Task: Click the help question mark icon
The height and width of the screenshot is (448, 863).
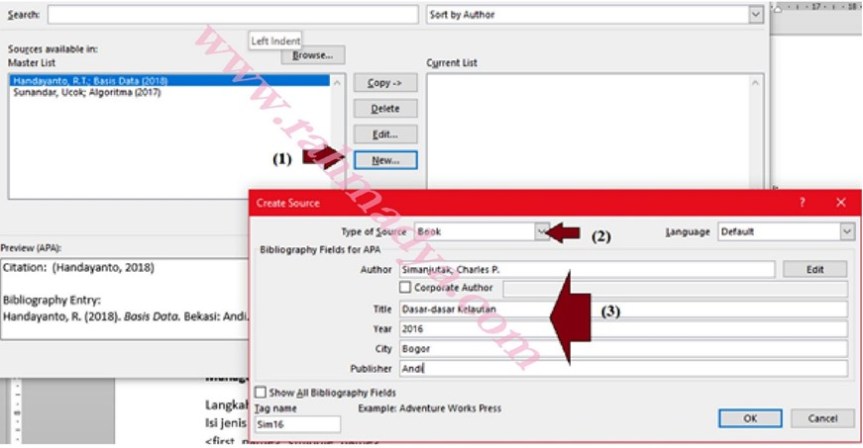Action: coord(802,202)
